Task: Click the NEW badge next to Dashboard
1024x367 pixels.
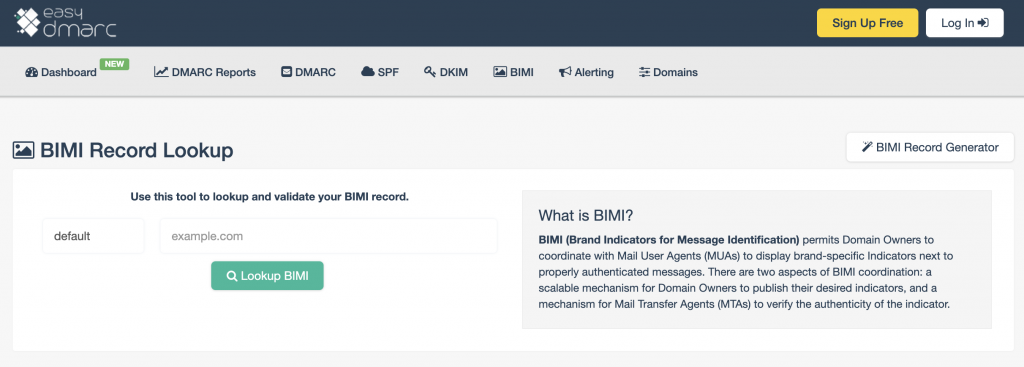Action: 114,64
